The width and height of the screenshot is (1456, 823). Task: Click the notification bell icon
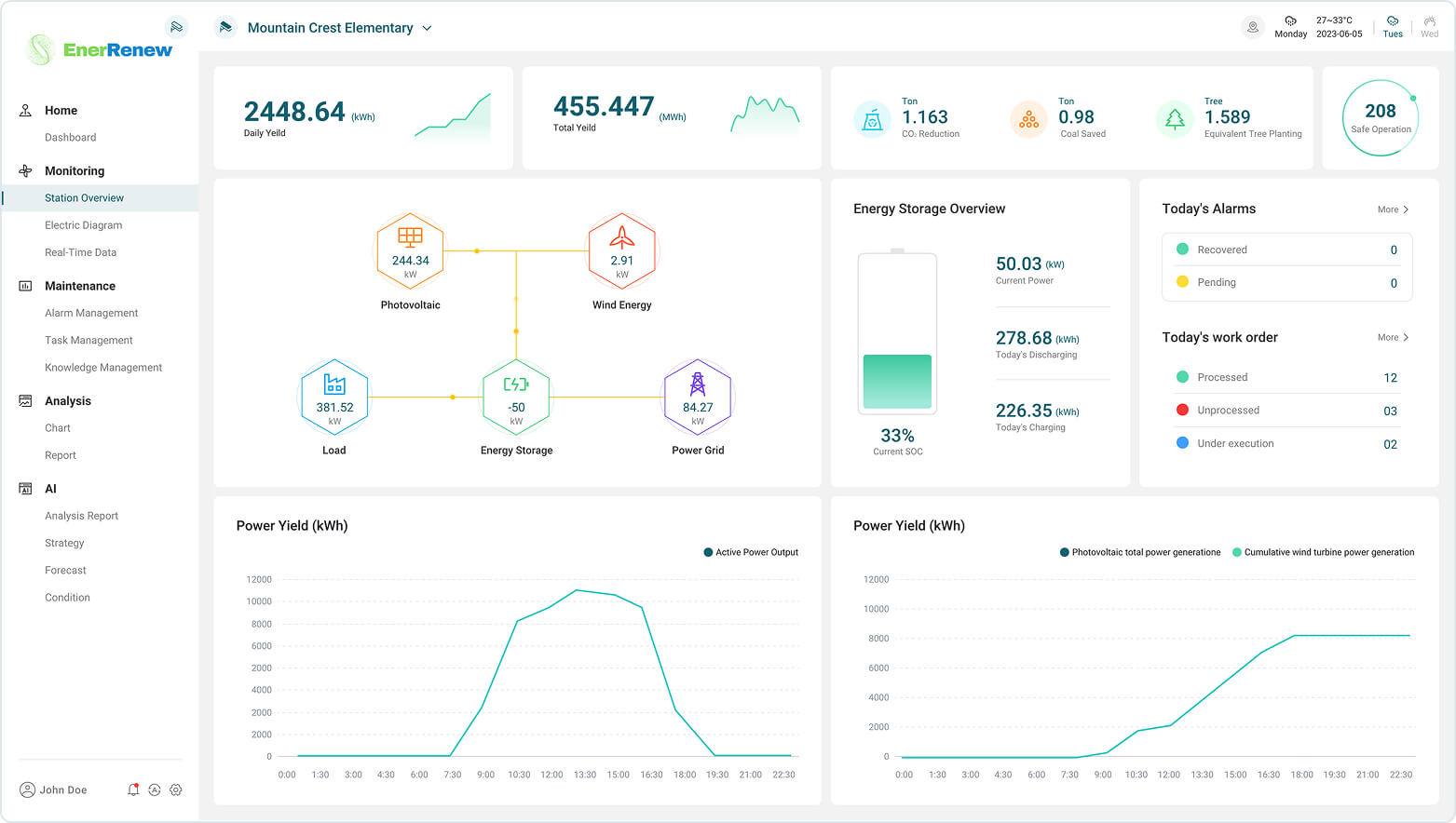[x=133, y=789]
